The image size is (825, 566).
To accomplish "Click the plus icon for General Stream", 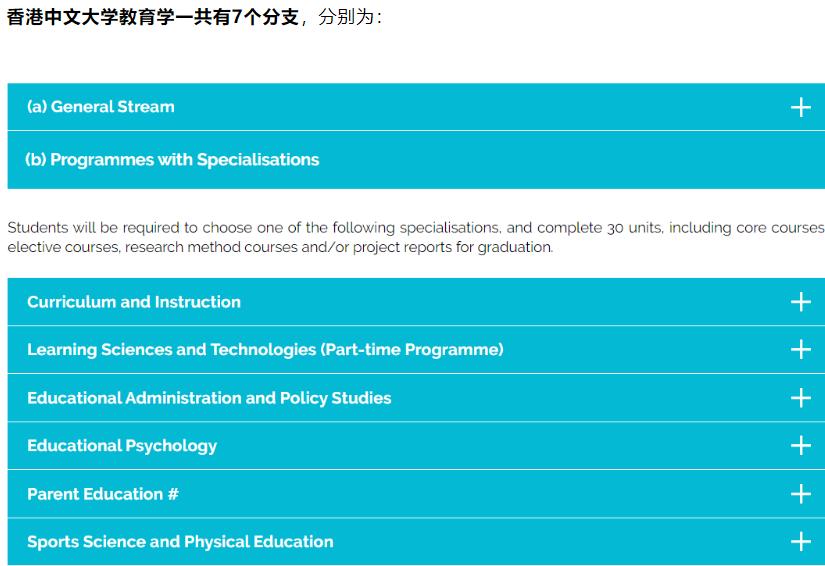I will tap(800, 107).
